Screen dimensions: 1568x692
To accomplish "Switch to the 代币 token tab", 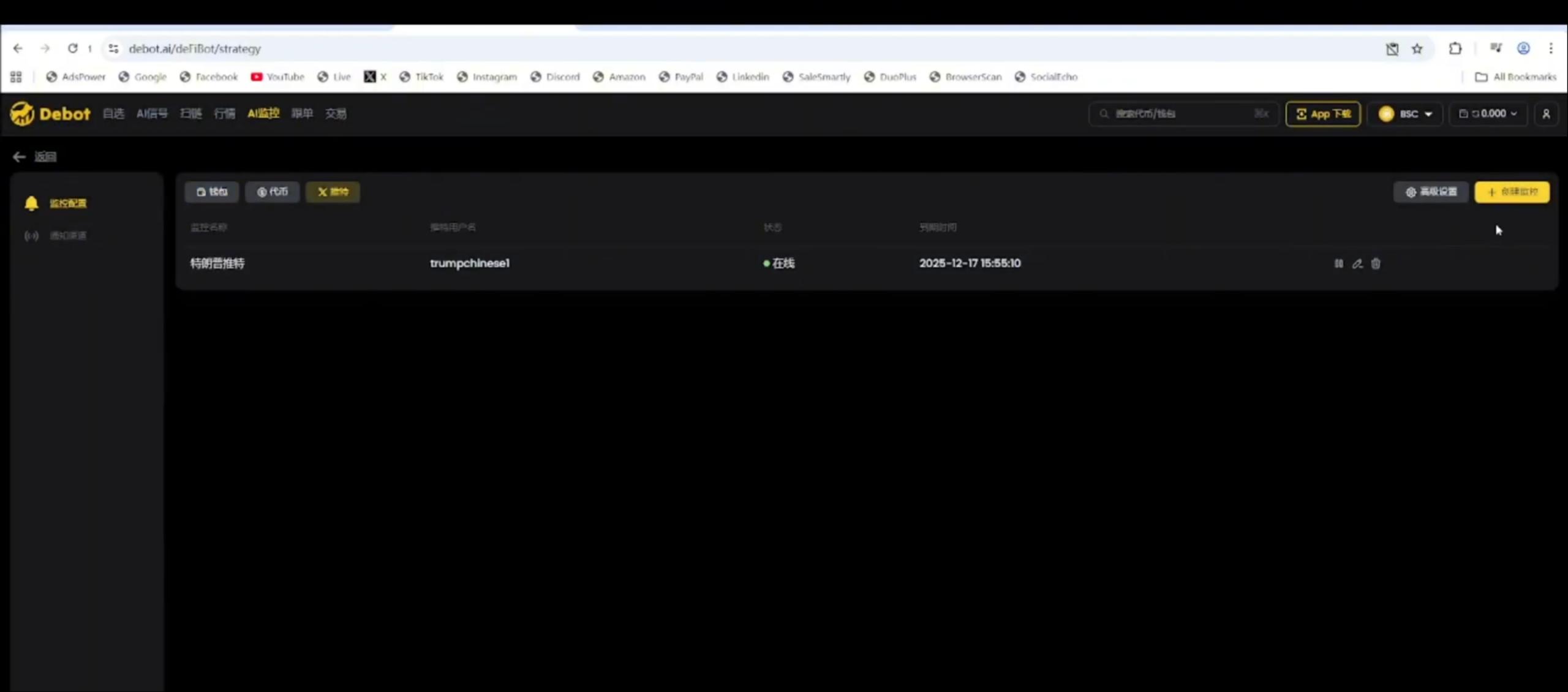I will (273, 192).
